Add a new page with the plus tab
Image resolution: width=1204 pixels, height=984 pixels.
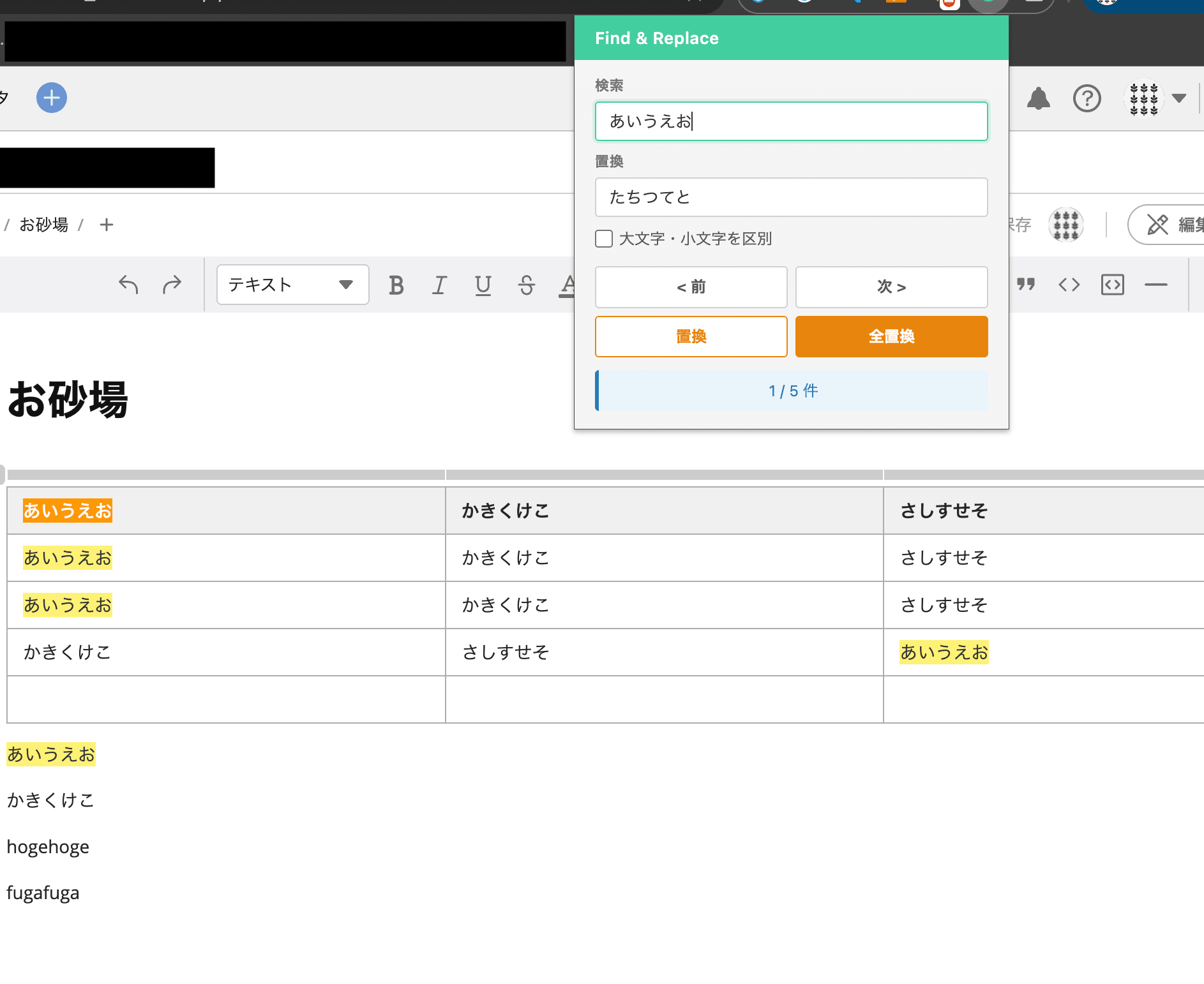click(x=106, y=225)
